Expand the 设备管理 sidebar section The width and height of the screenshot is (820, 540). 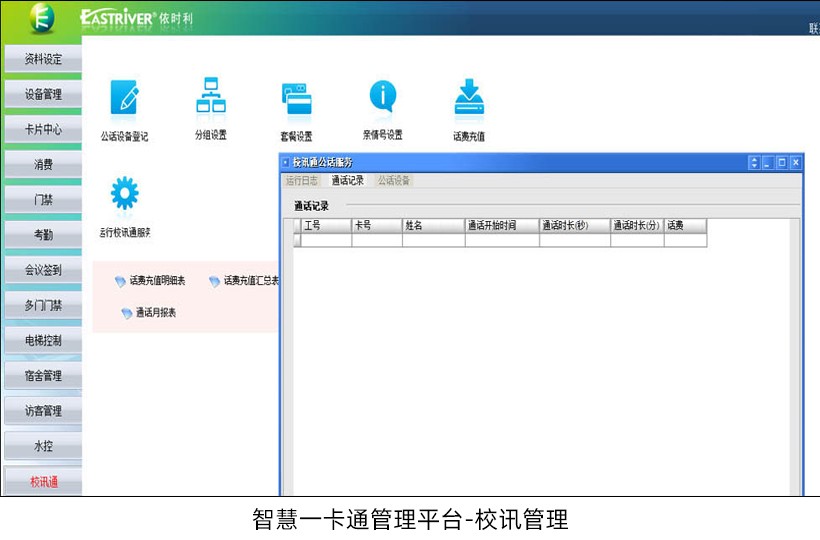tap(42, 94)
